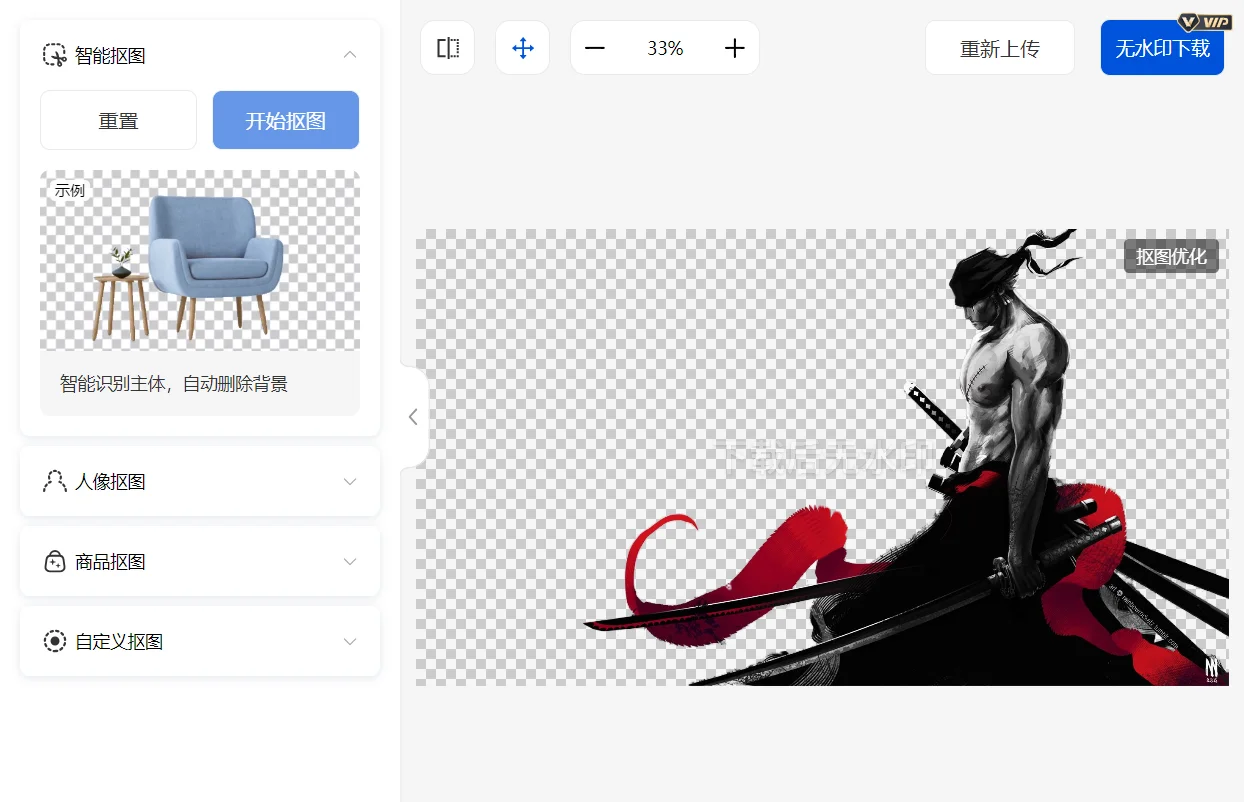Click the swordsman cutout result image

[x=822, y=457]
